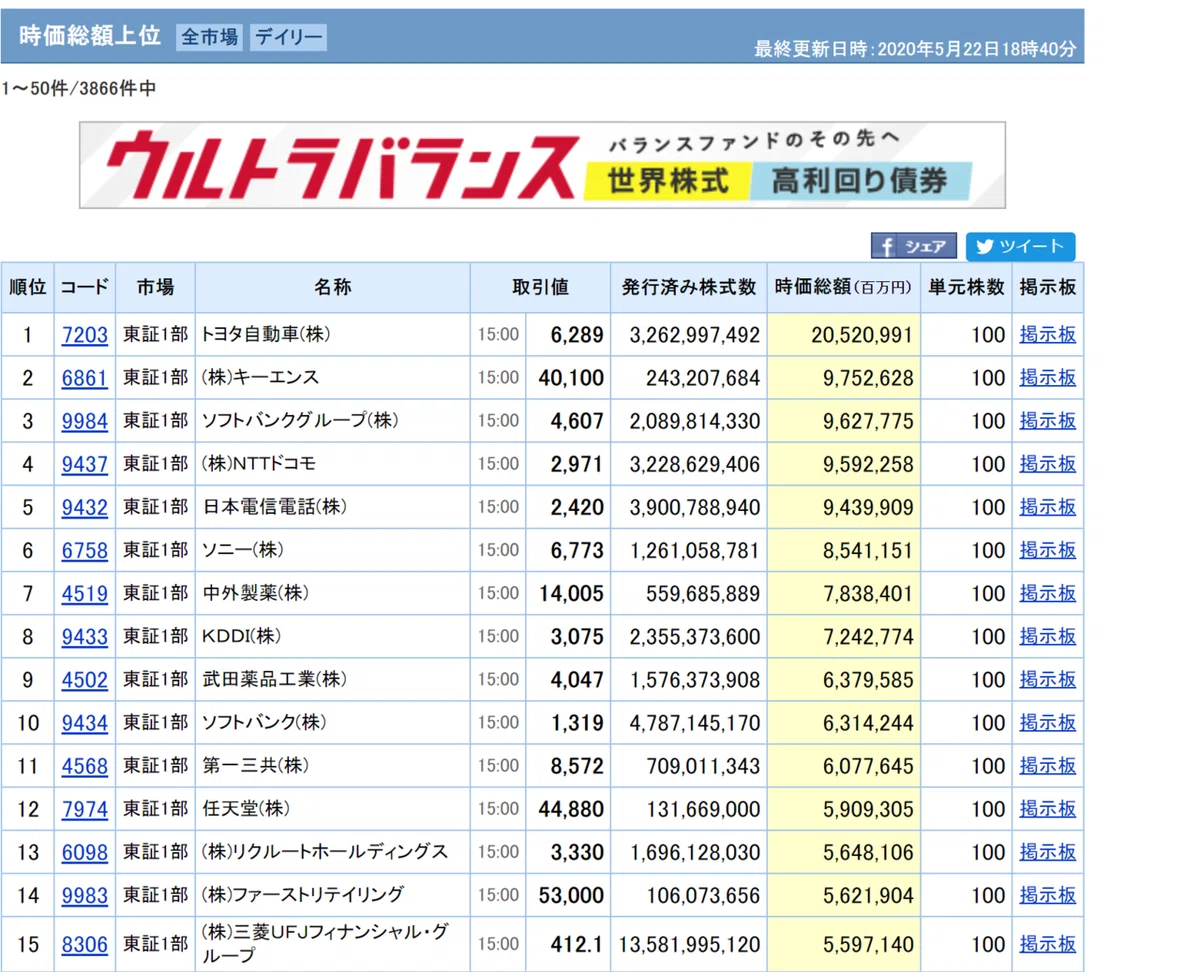Click the 取引値 column header
The width and height of the screenshot is (1200, 972).
(540, 288)
